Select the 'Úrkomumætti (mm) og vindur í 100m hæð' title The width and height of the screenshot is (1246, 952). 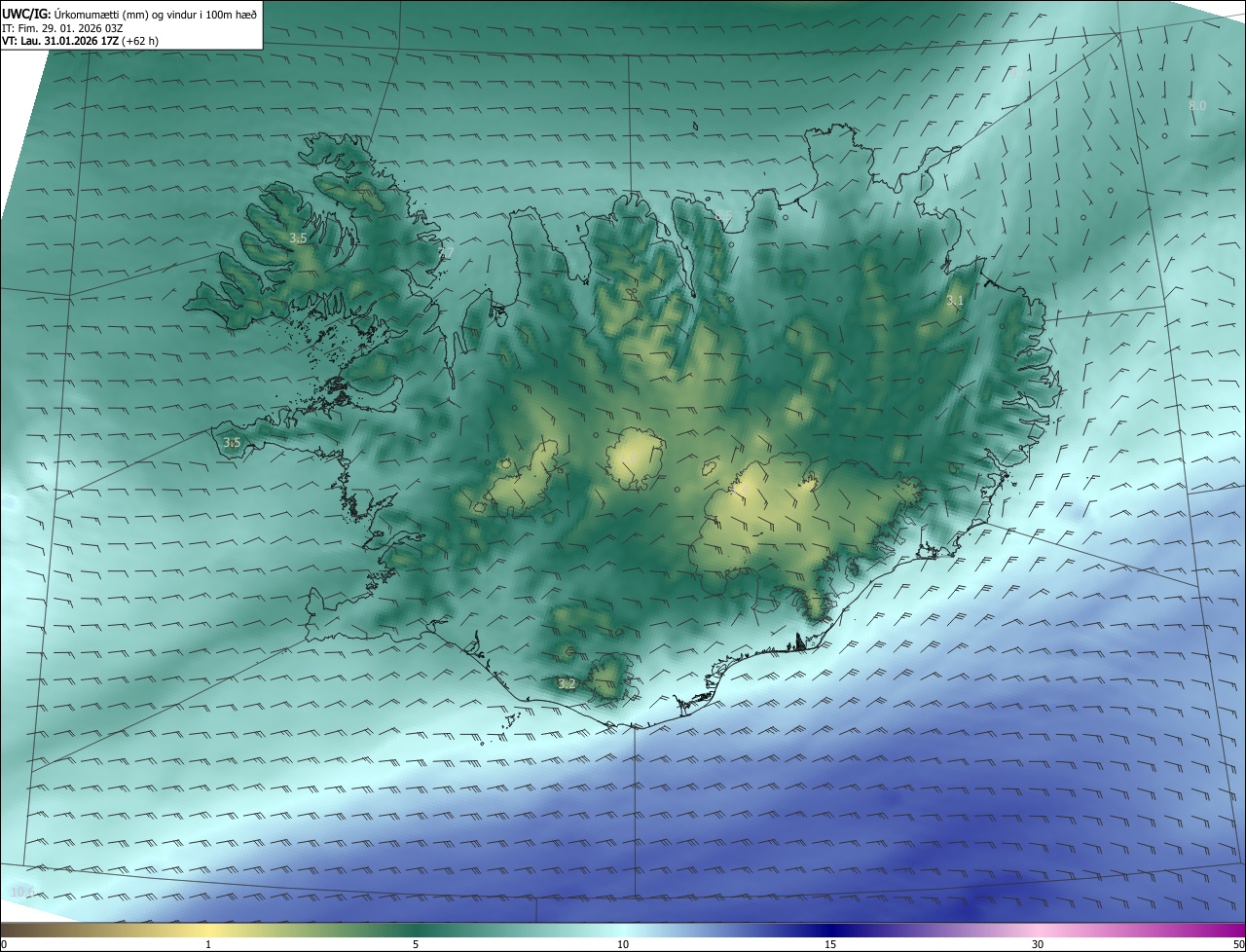click(x=156, y=13)
